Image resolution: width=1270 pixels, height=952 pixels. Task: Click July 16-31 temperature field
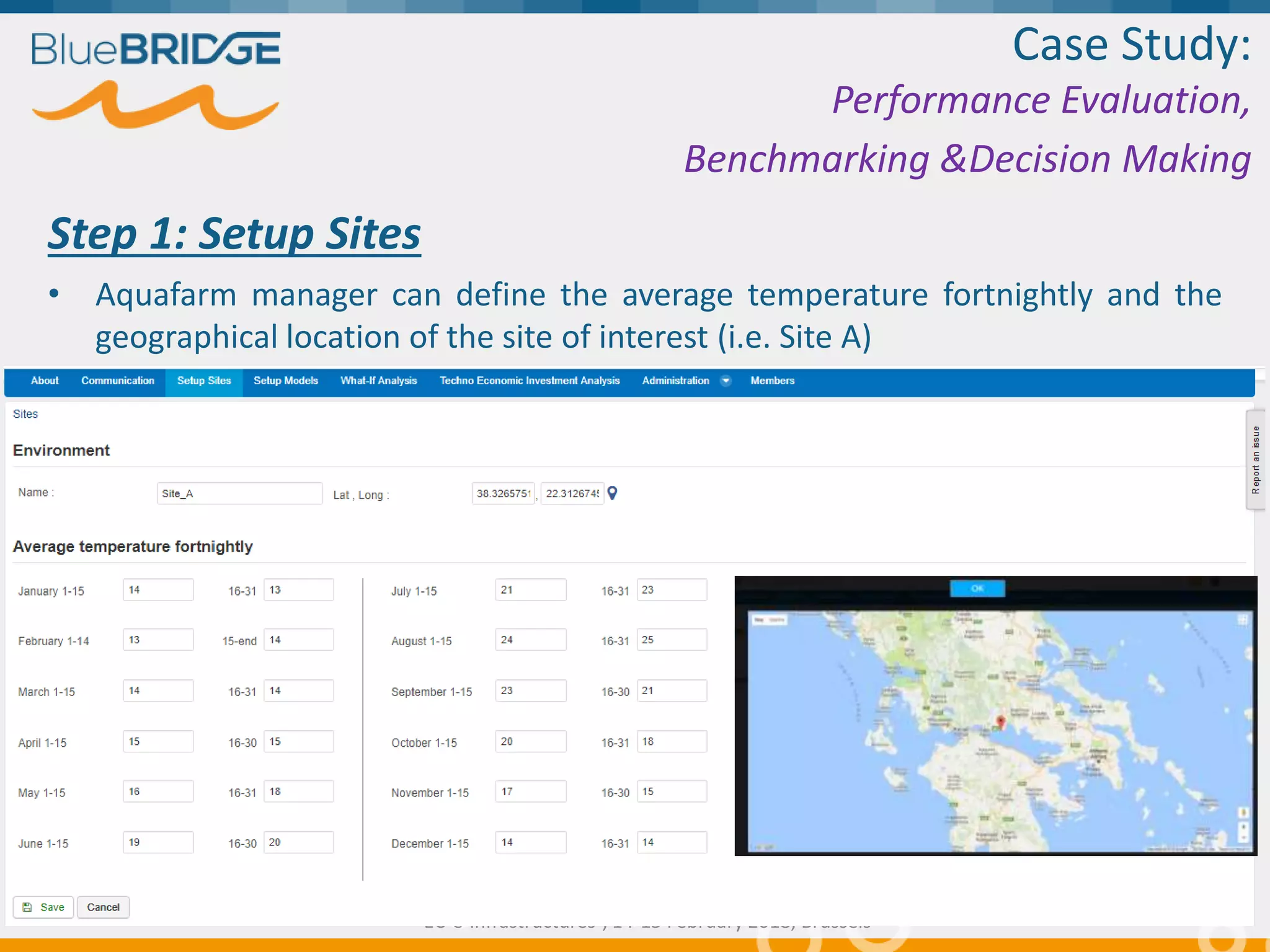[672, 589]
